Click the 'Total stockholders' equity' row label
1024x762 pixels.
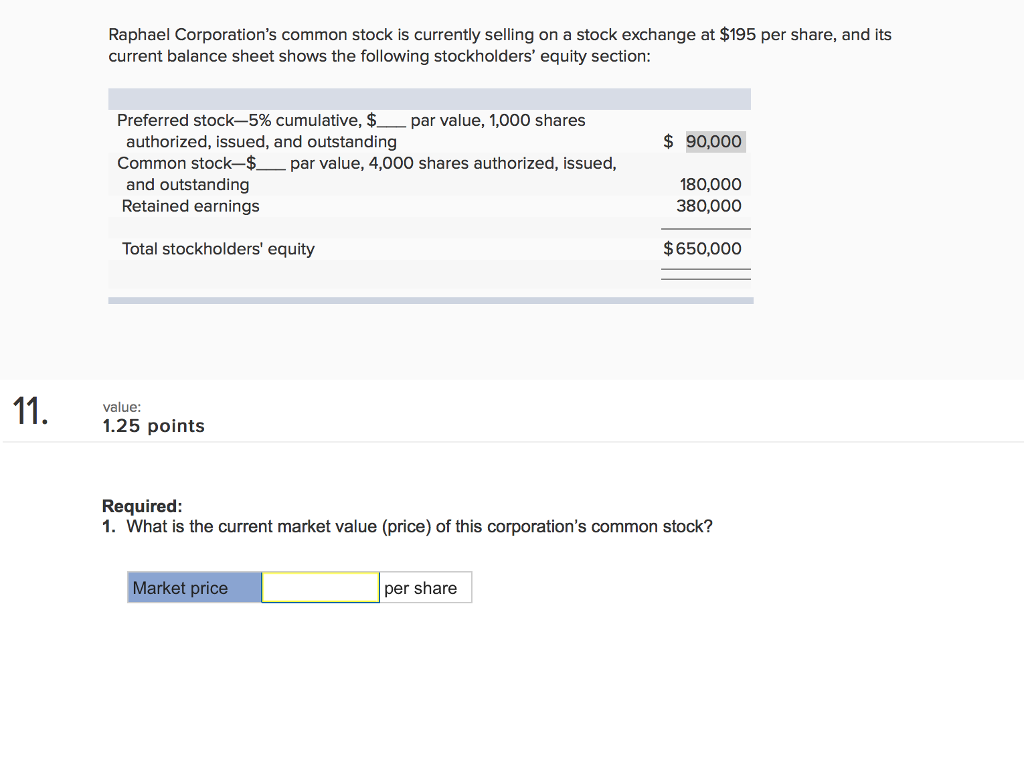coord(218,249)
